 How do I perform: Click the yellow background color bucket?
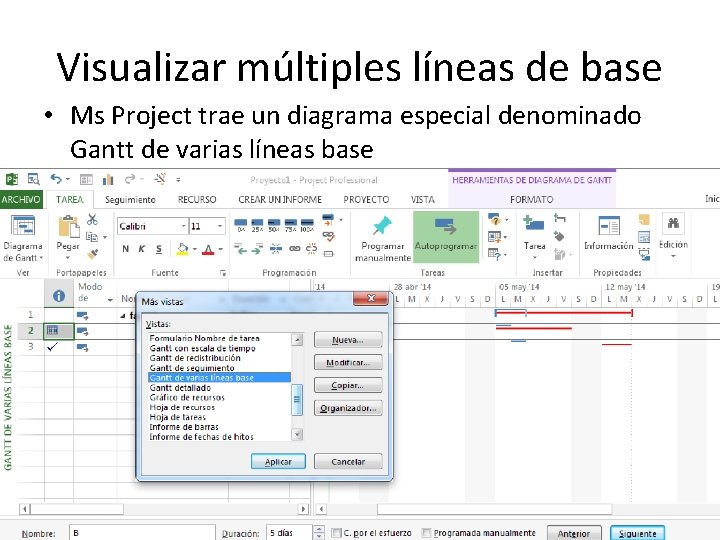tap(183, 249)
